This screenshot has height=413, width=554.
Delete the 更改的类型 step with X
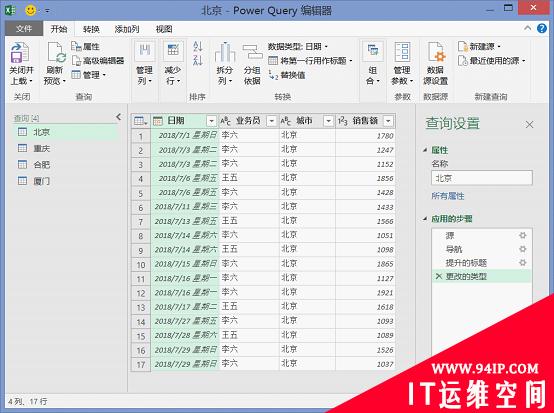point(439,276)
